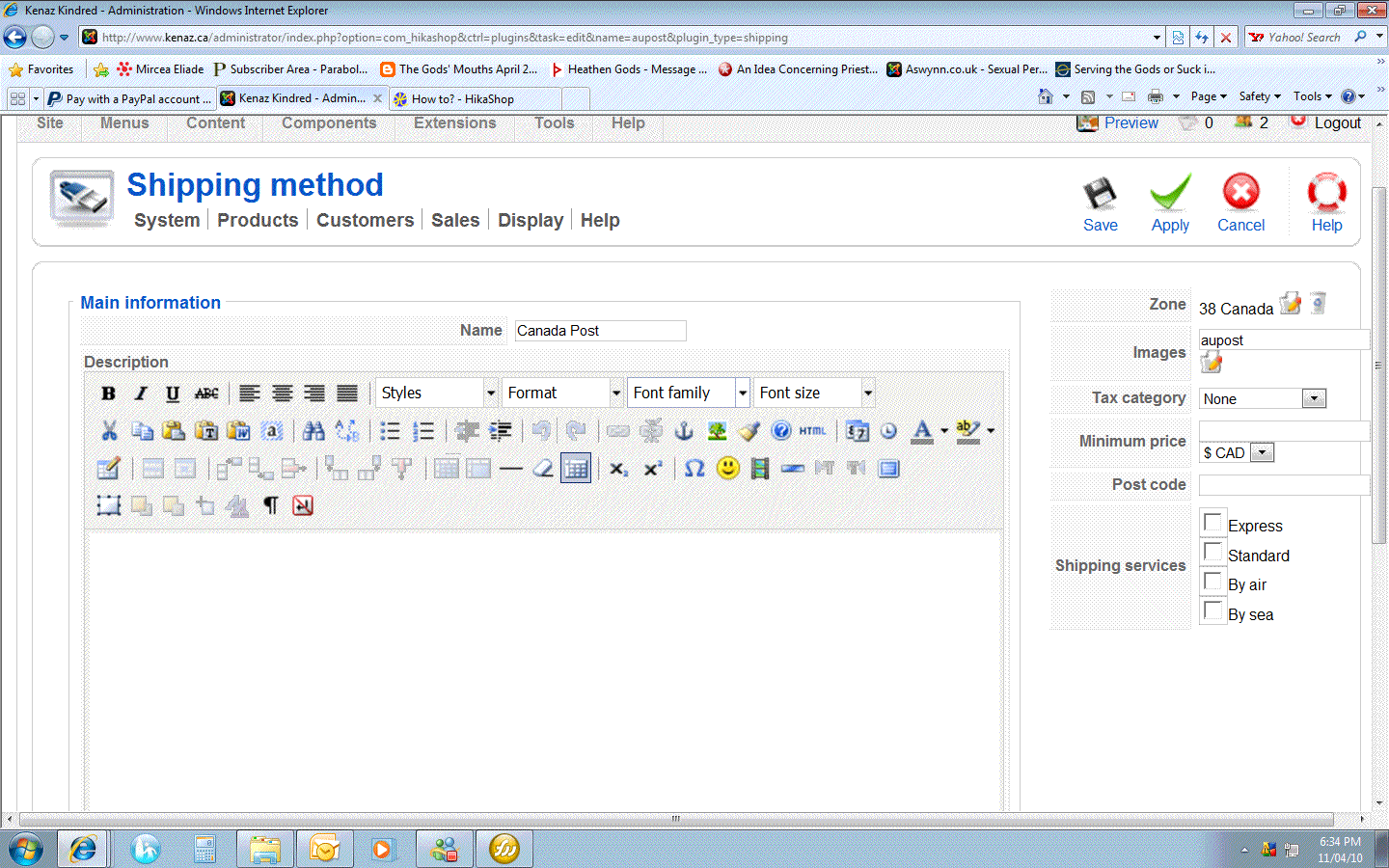Insert a smiley emoticon
Viewport: 1389px width, 868px height.
[728, 469]
